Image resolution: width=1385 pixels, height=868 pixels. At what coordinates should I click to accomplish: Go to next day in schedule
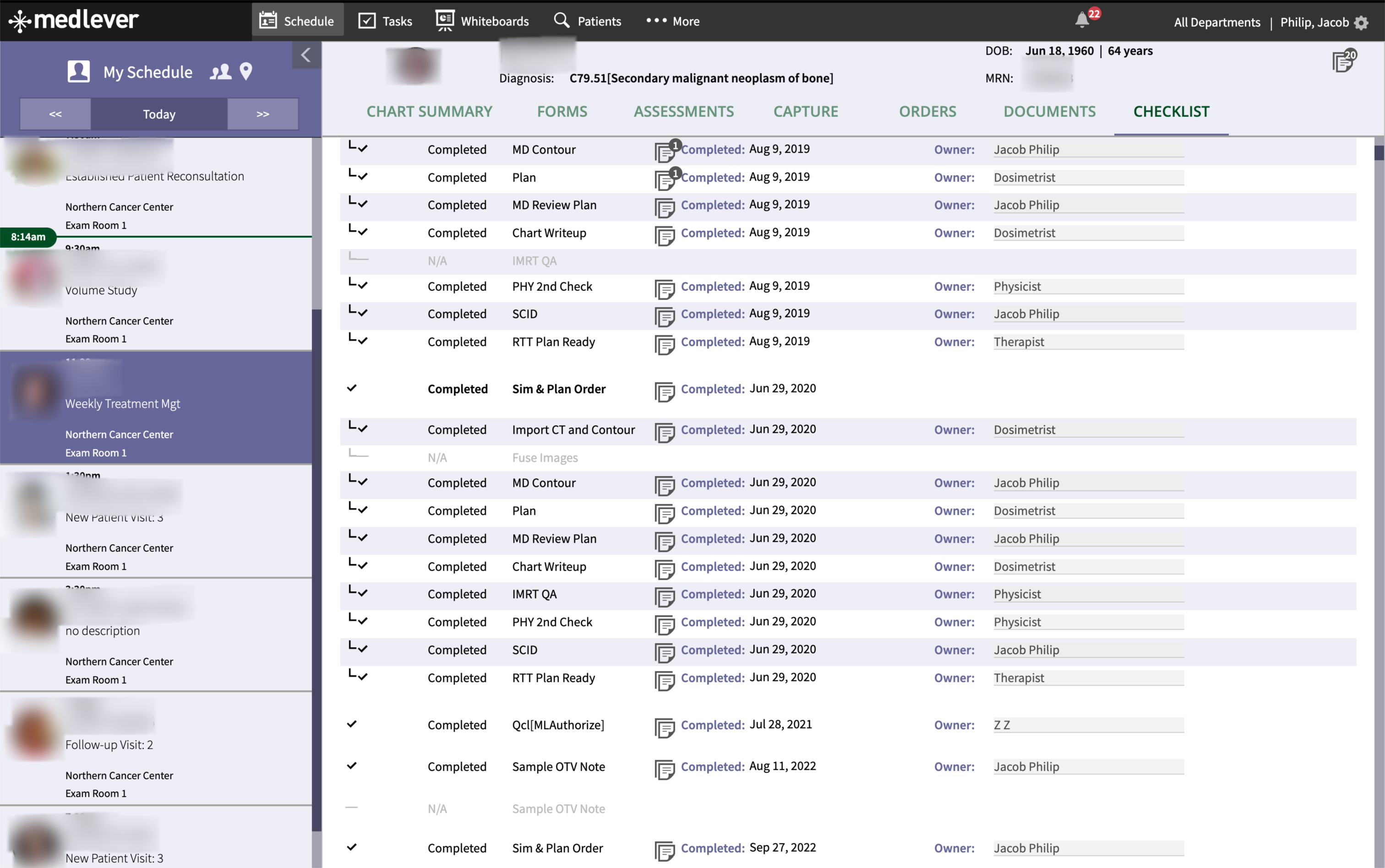pyautogui.click(x=263, y=114)
